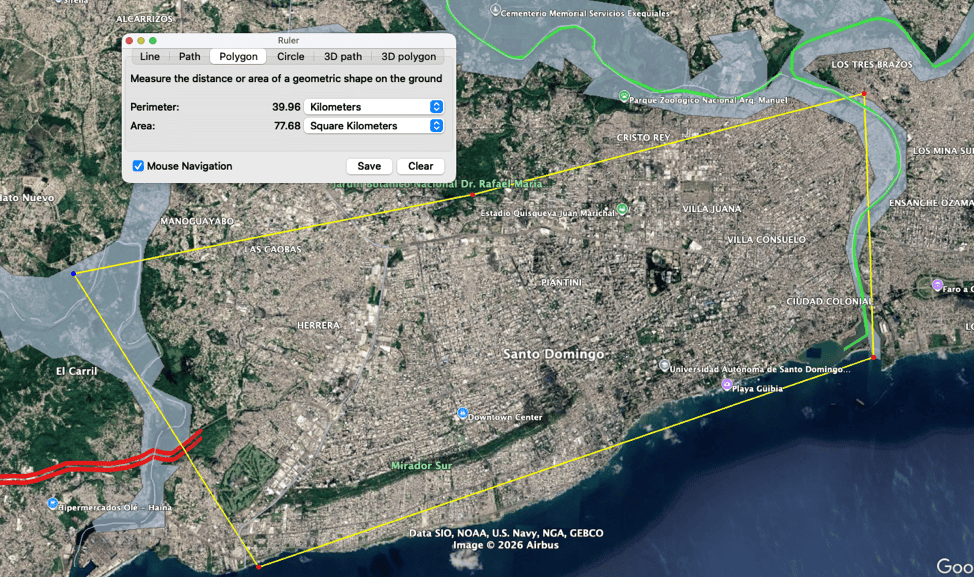Image resolution: width=974 pixels, height=577 pixels.
Task: Select the Polygon tab in Ruler
Action: pyautogui.click(x=239, y=57)
